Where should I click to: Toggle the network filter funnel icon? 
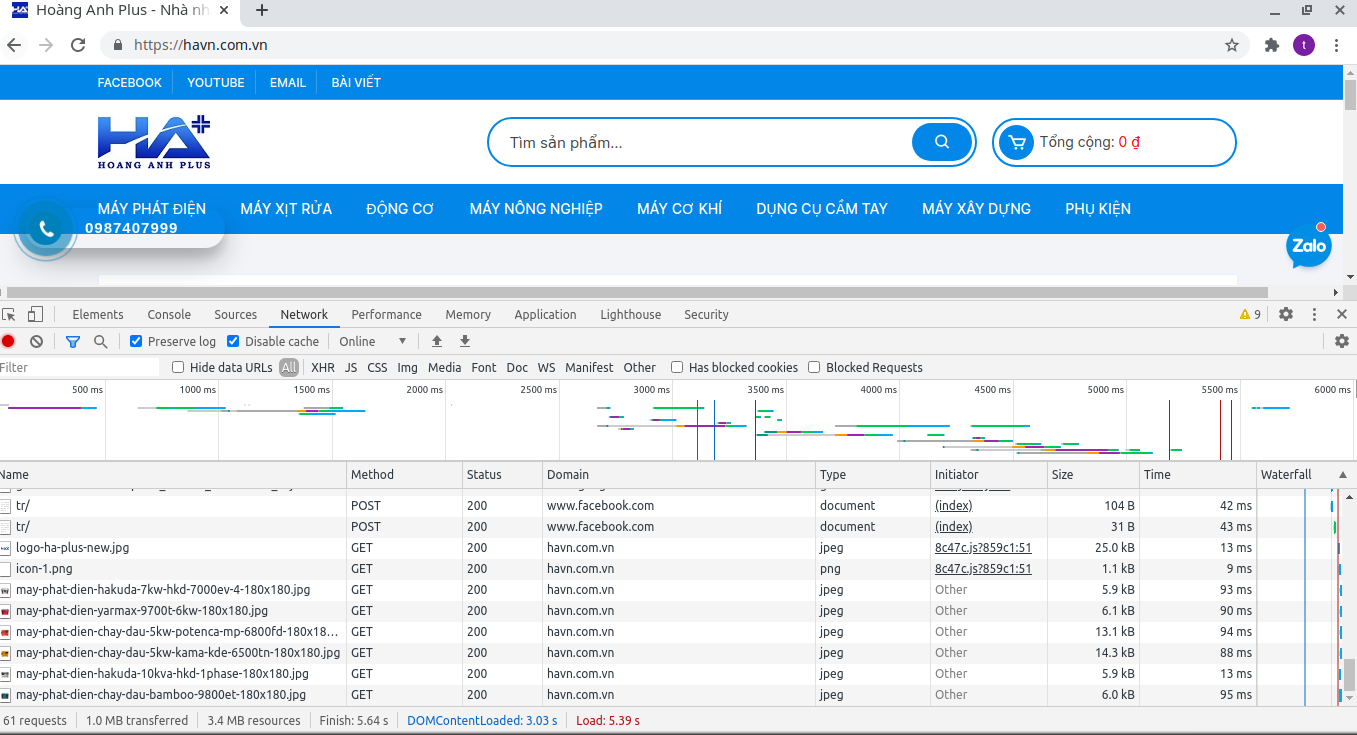[x=72, y=341]
